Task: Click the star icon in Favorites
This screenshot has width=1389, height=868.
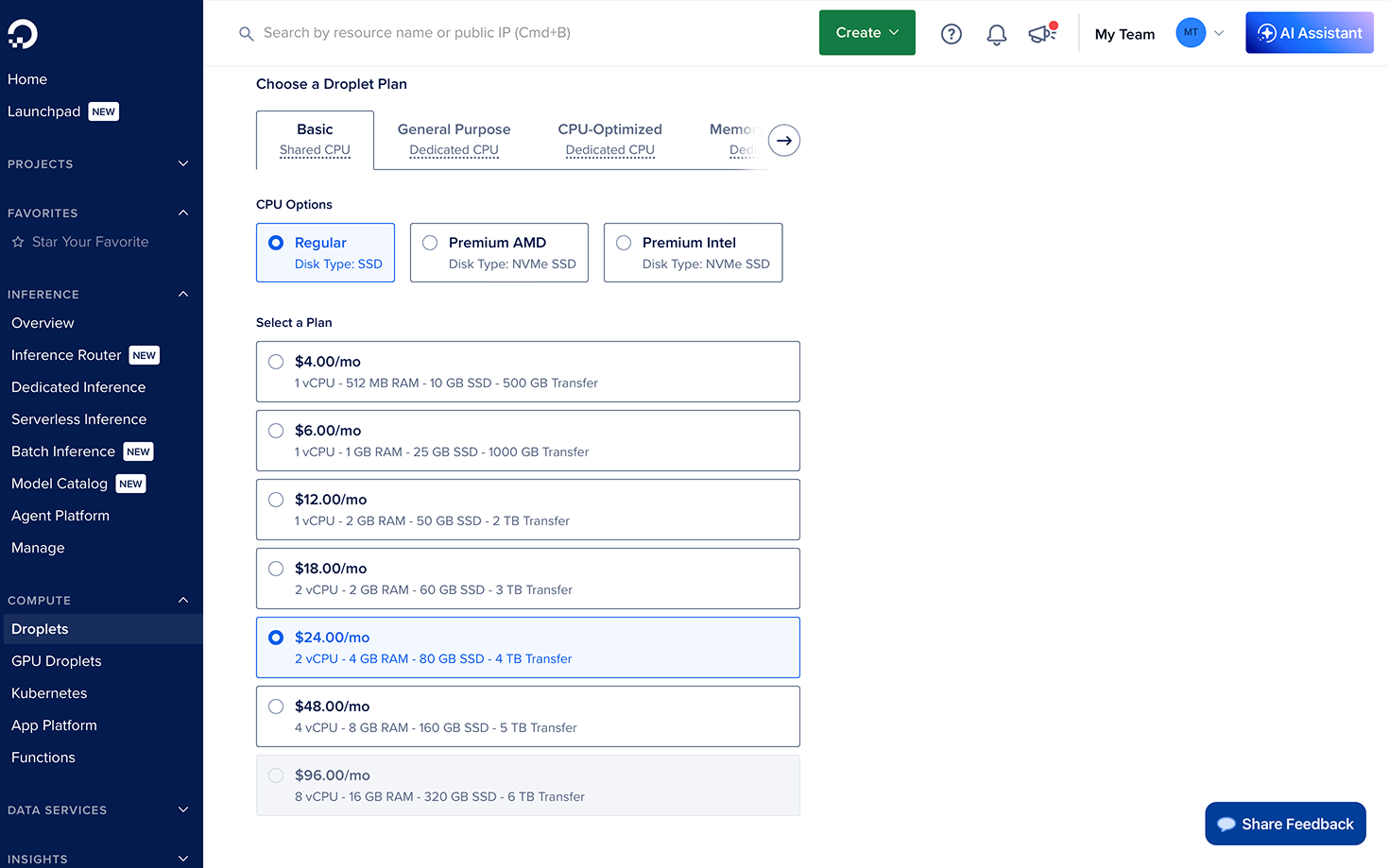Action: pyautogui.click(x=18, y=242)
